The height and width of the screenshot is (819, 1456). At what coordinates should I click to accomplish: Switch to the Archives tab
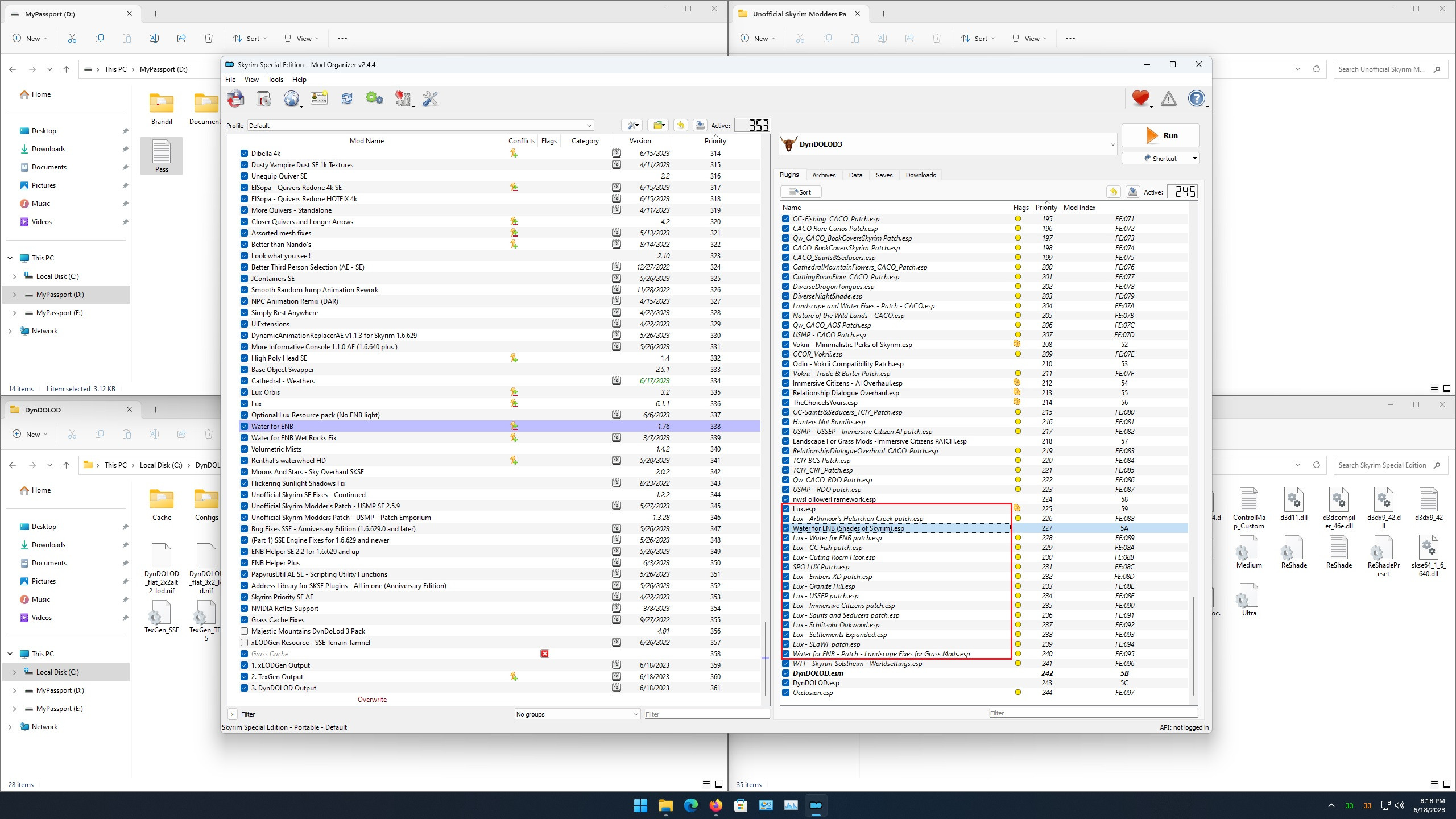tap(824, 175)
